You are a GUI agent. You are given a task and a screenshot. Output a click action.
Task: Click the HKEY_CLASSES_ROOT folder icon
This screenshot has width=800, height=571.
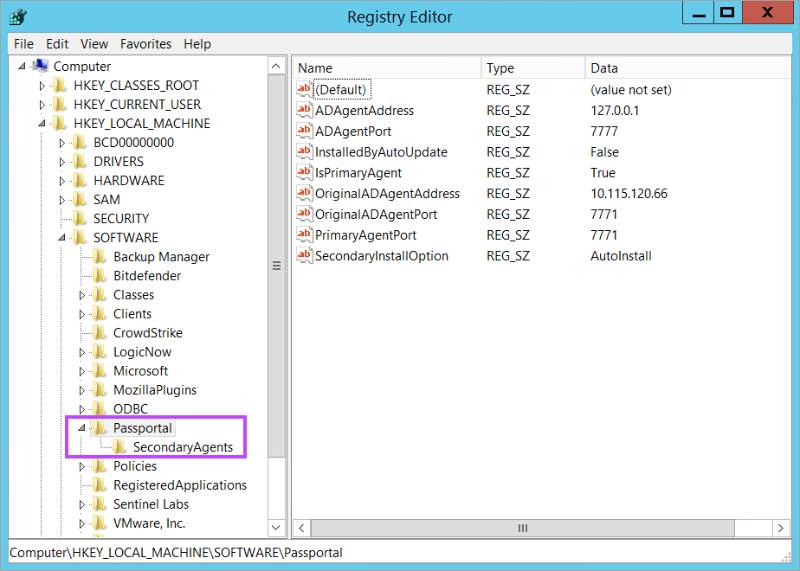pos(60,85)
